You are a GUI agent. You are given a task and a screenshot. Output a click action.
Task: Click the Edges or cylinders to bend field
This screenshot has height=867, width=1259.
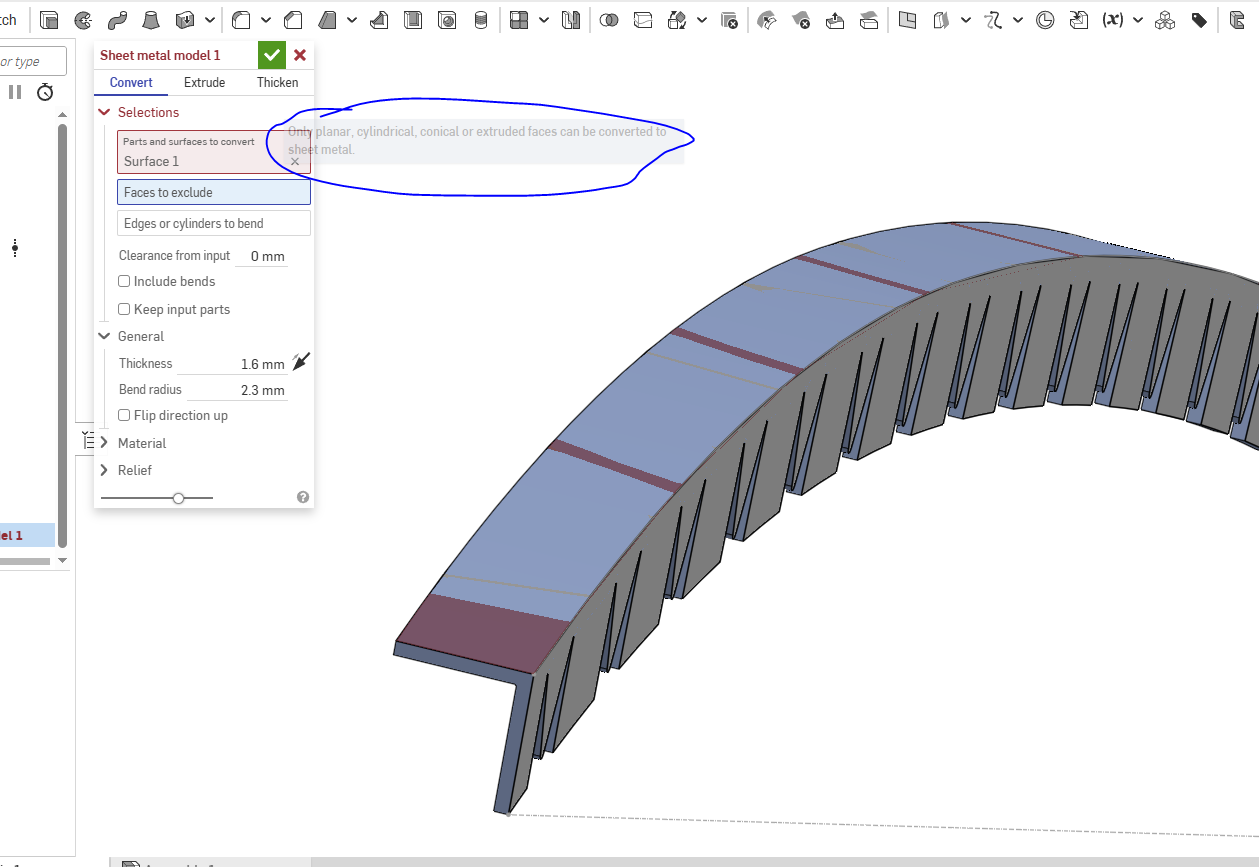pyautogui.click(x=213, y=224)
